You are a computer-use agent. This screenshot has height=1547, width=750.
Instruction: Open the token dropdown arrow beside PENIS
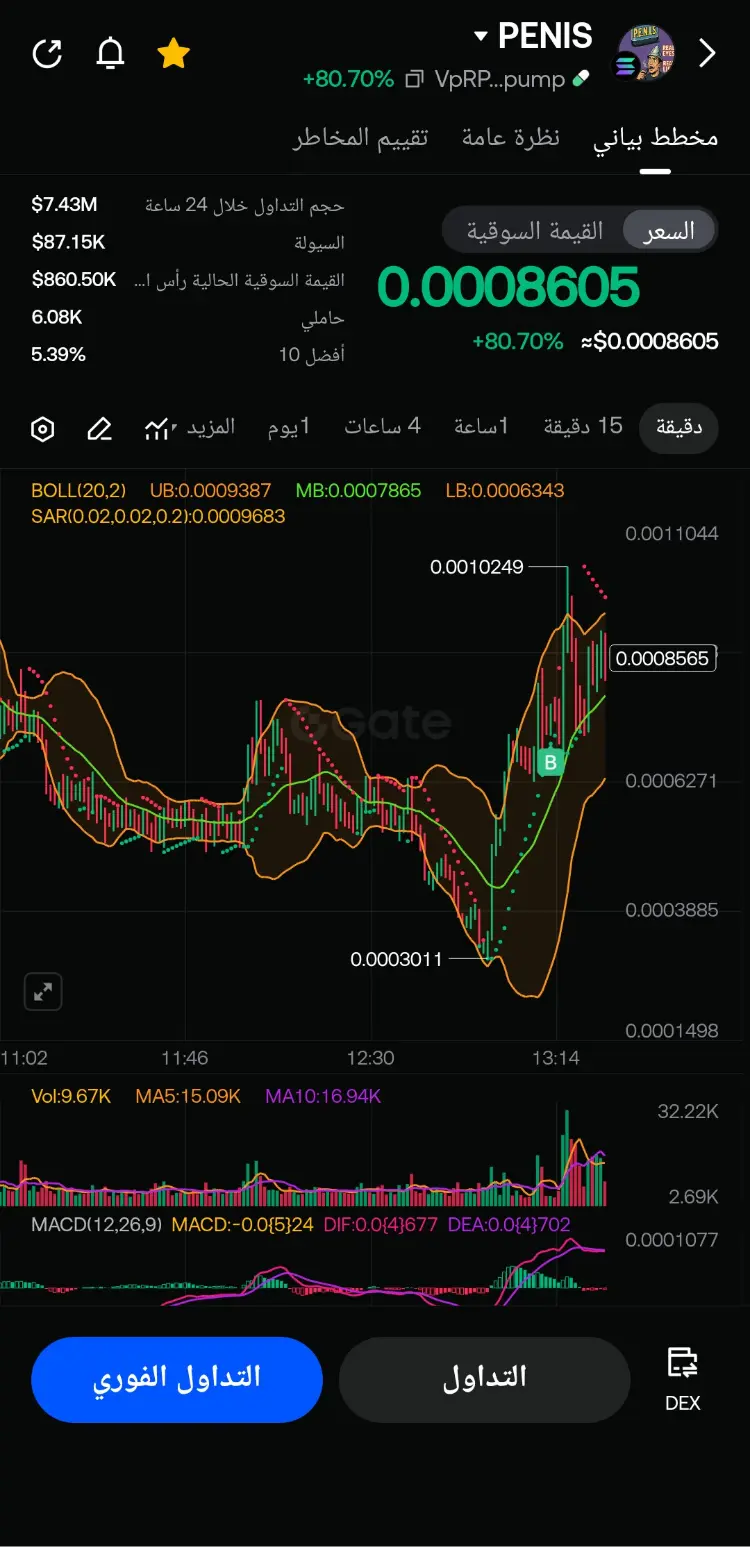[480, 37]
